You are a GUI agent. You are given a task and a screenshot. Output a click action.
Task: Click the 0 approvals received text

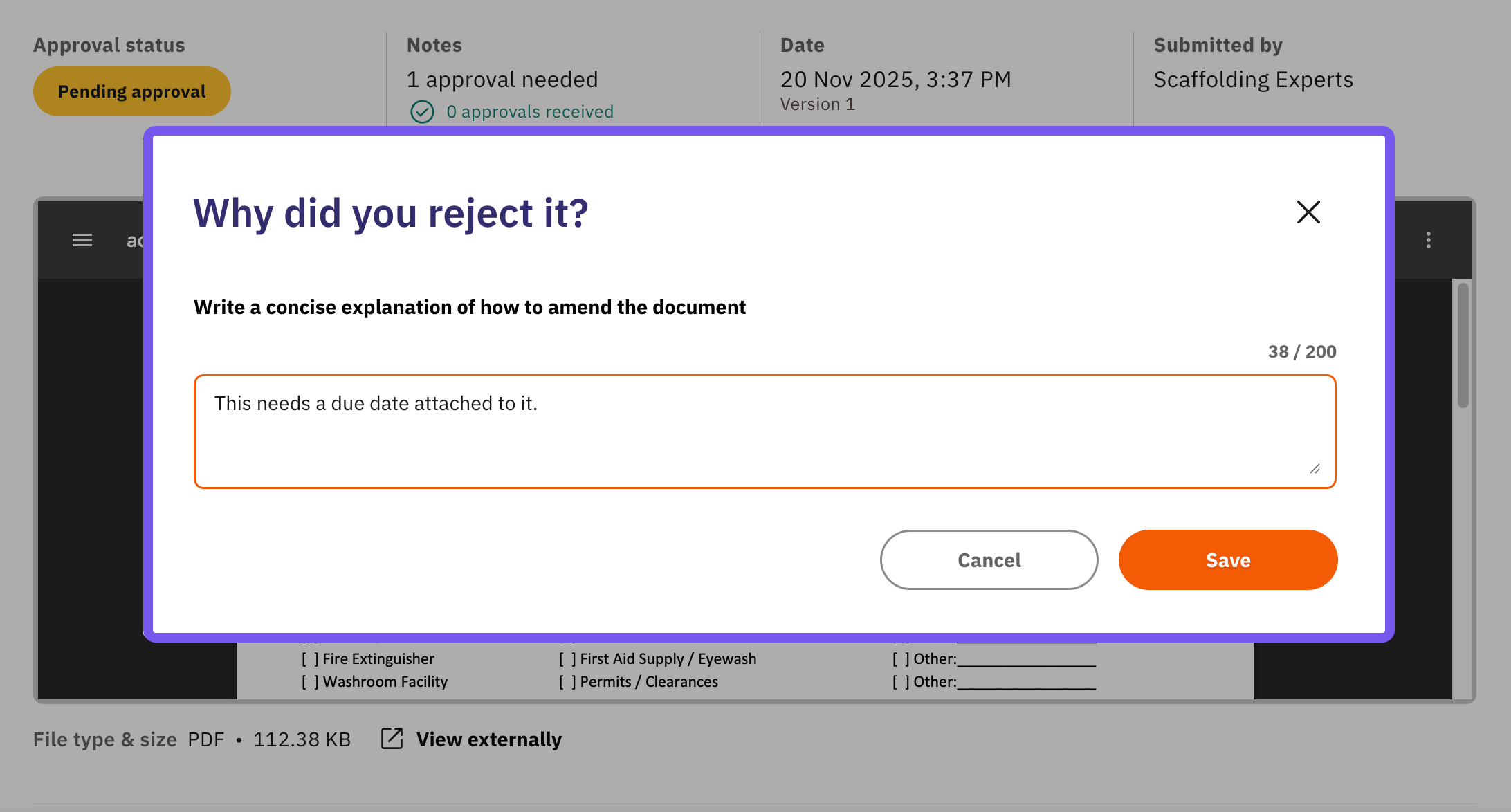(530, 111)
